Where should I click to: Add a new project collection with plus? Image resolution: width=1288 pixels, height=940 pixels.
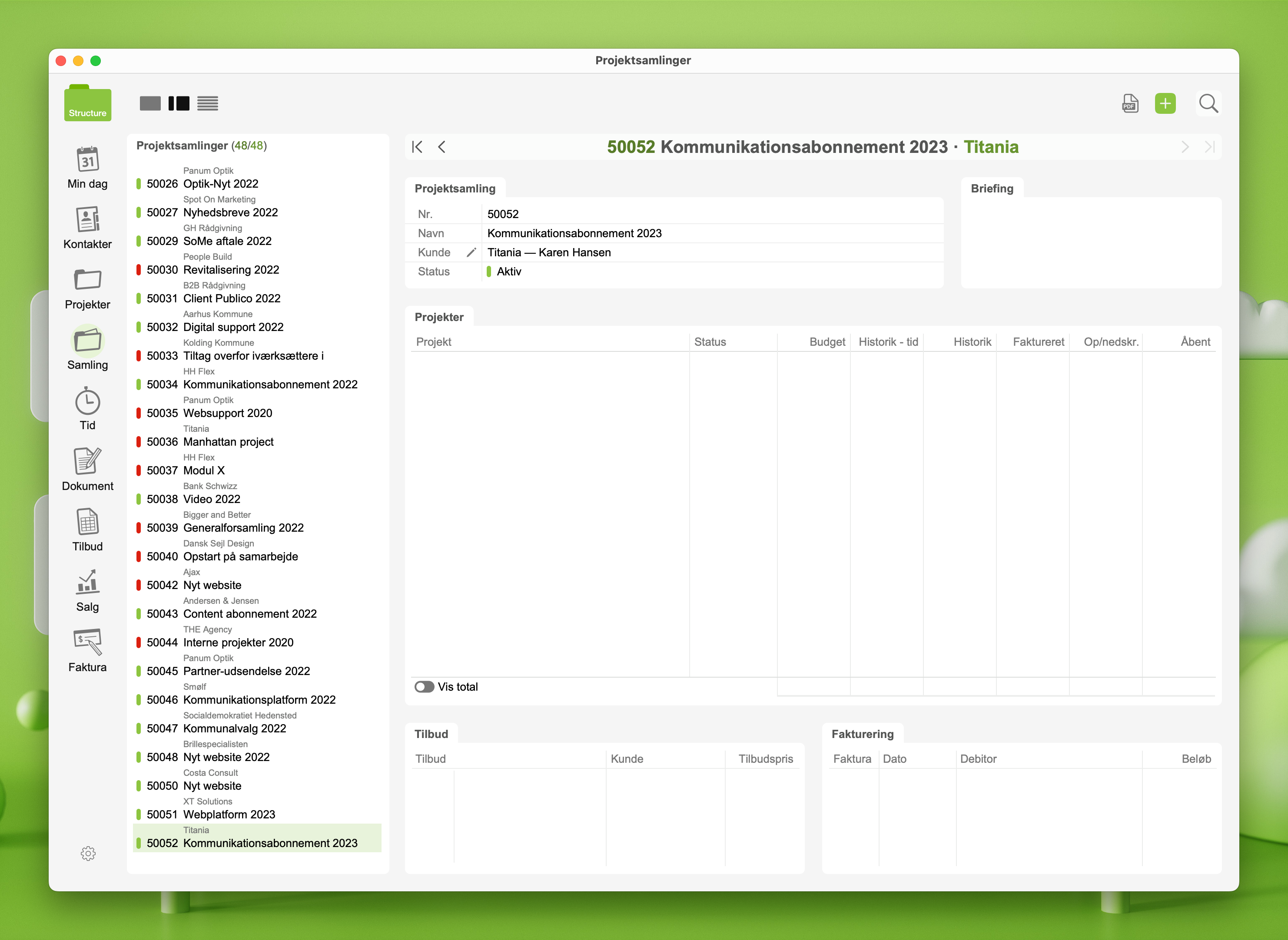1165,103
